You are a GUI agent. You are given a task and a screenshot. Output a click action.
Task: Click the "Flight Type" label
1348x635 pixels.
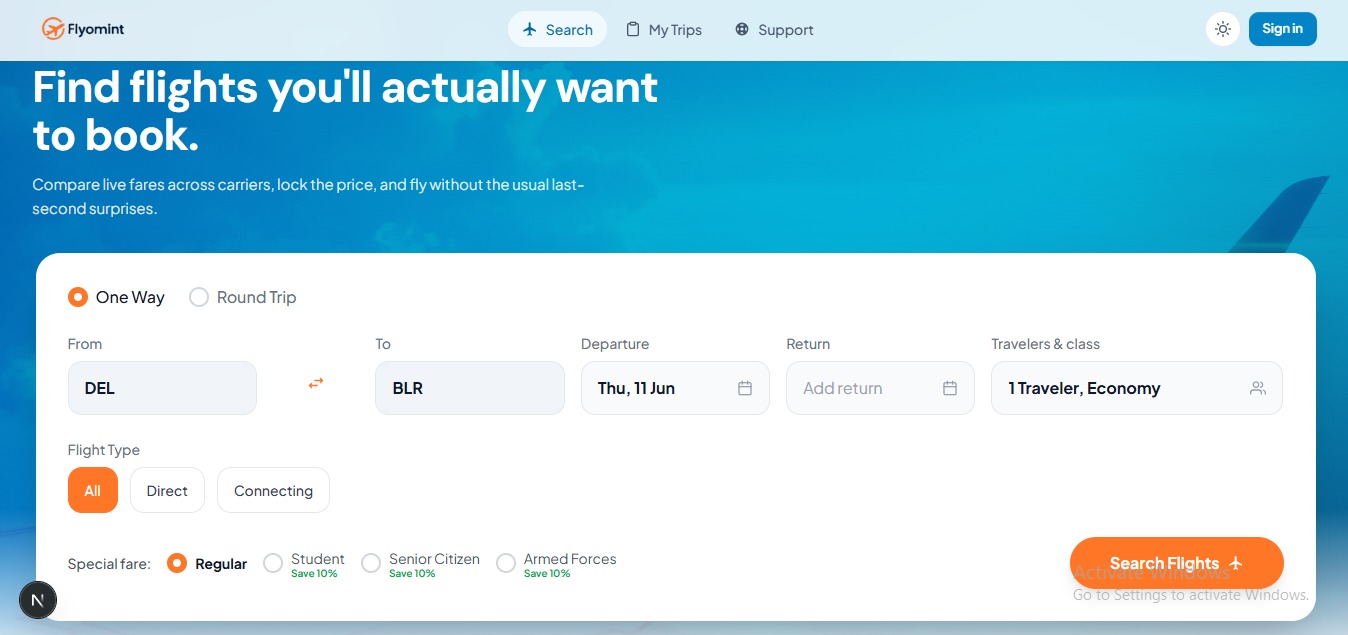coord(104,450)
